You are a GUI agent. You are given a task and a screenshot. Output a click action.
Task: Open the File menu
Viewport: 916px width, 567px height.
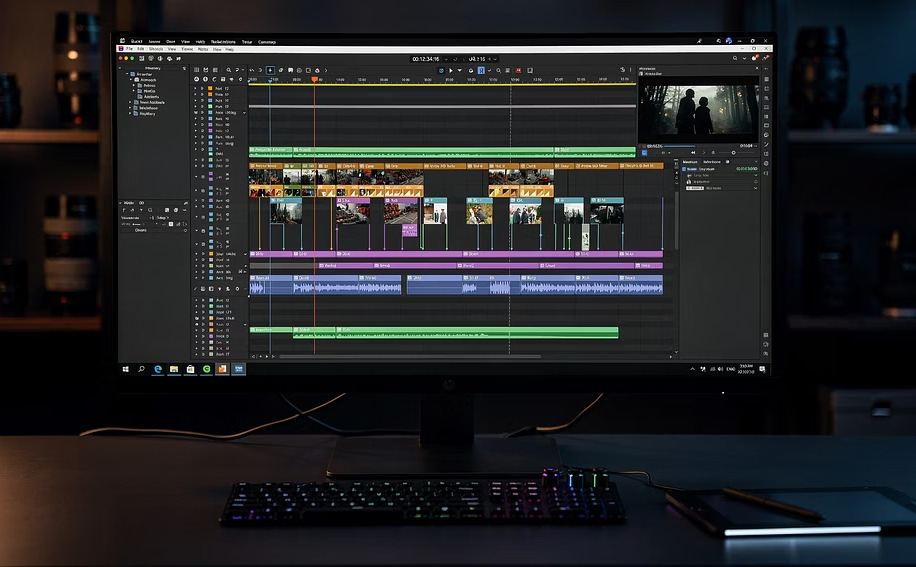pos(129,49)
